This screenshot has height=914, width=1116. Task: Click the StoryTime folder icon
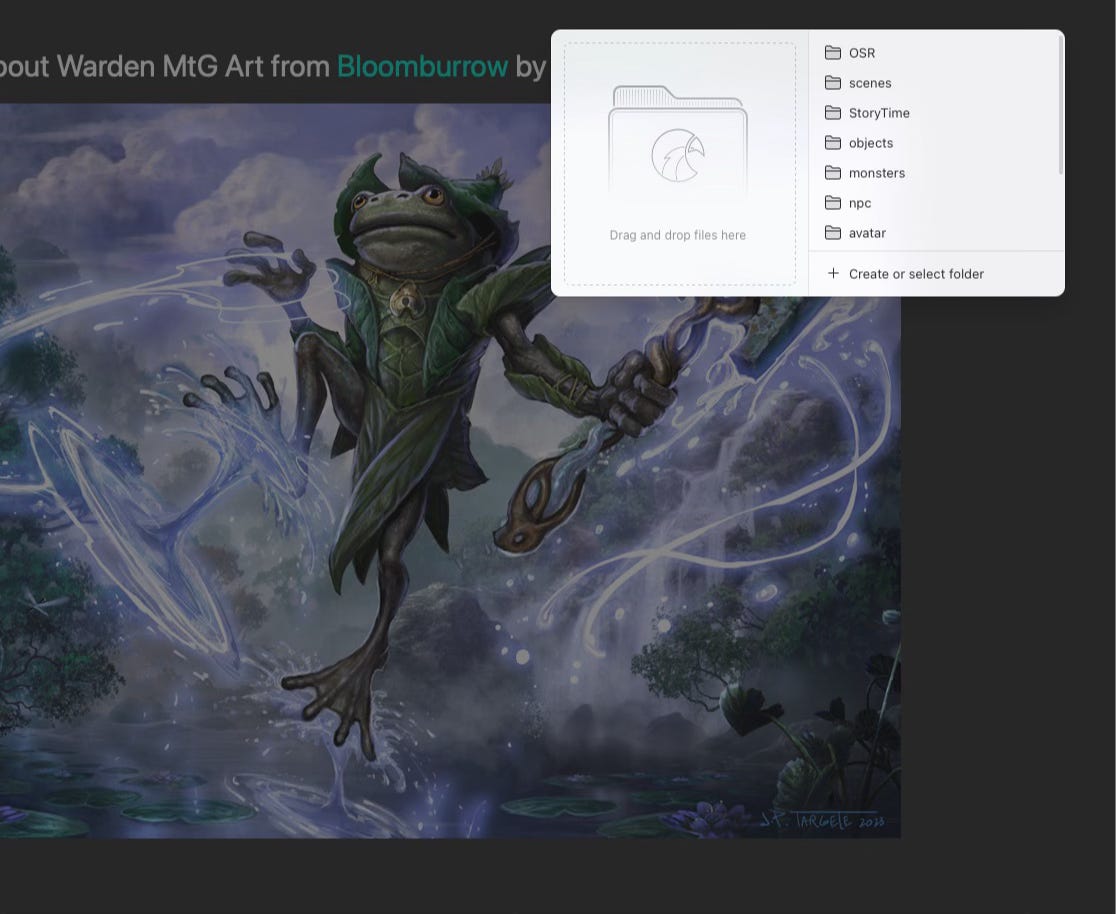(x=832, y=112)
